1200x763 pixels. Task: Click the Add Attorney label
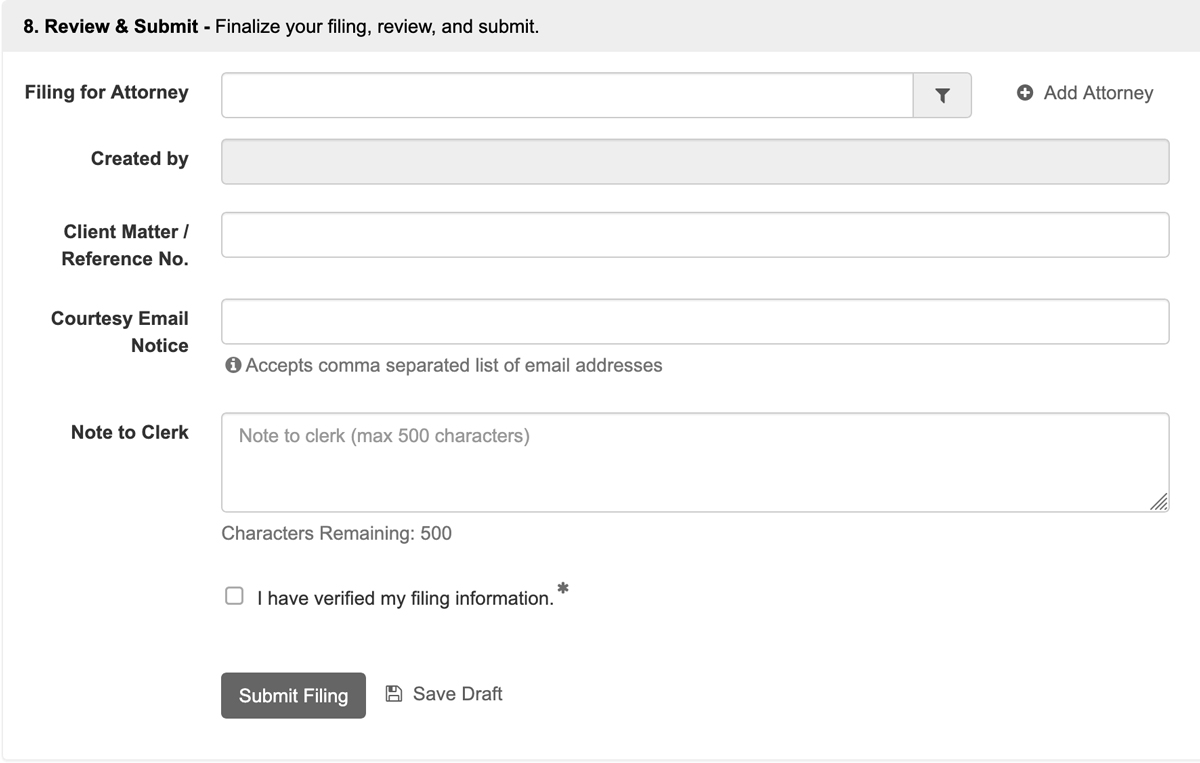pos(1095,92)
